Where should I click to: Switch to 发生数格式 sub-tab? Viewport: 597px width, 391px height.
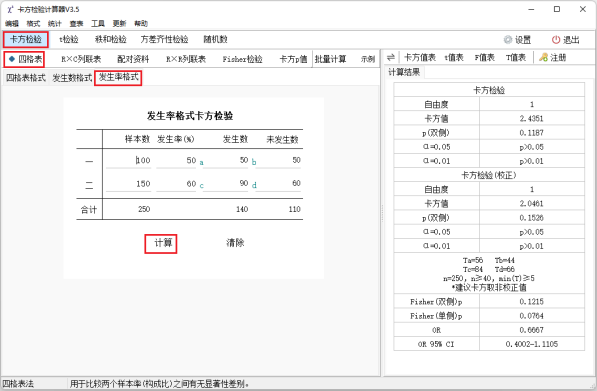tap(72, 78)
